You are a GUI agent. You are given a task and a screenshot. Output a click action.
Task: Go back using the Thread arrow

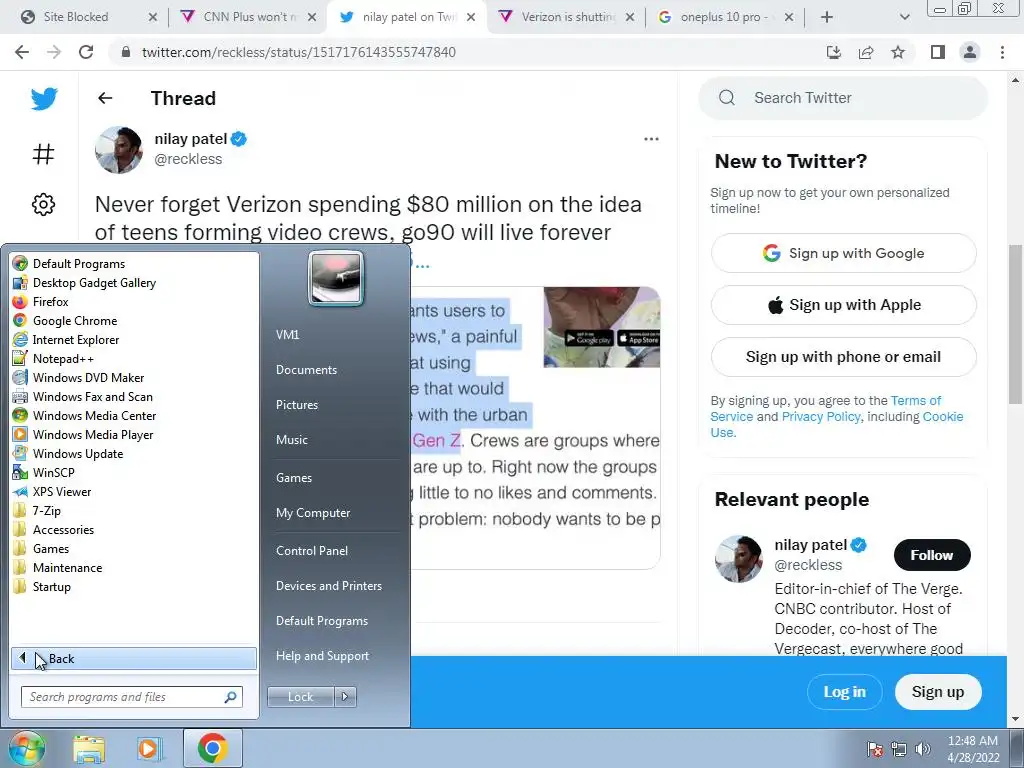coord(105,98)
